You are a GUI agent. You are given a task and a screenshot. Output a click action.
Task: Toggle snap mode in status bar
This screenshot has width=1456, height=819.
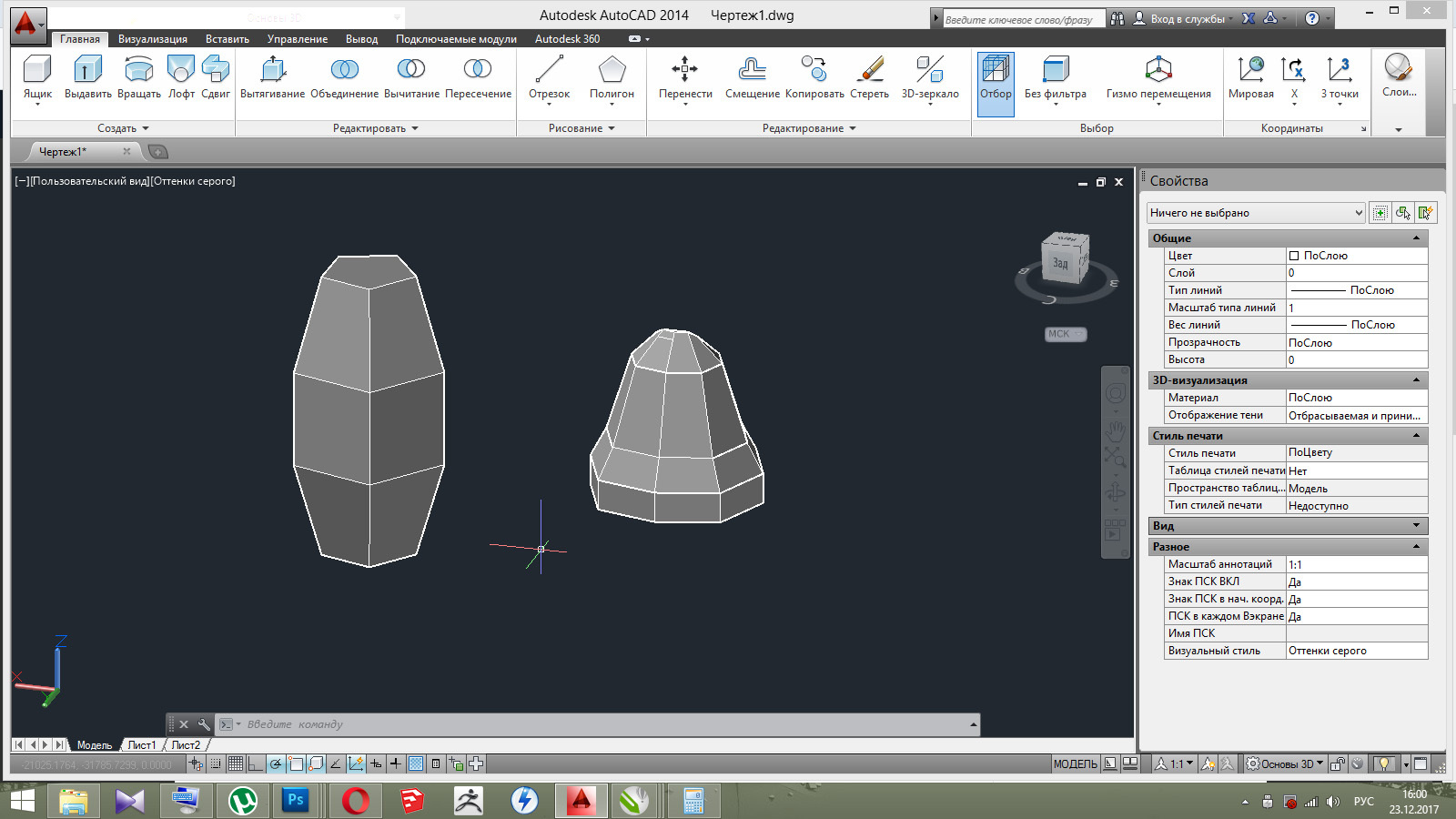pos(216,764)
